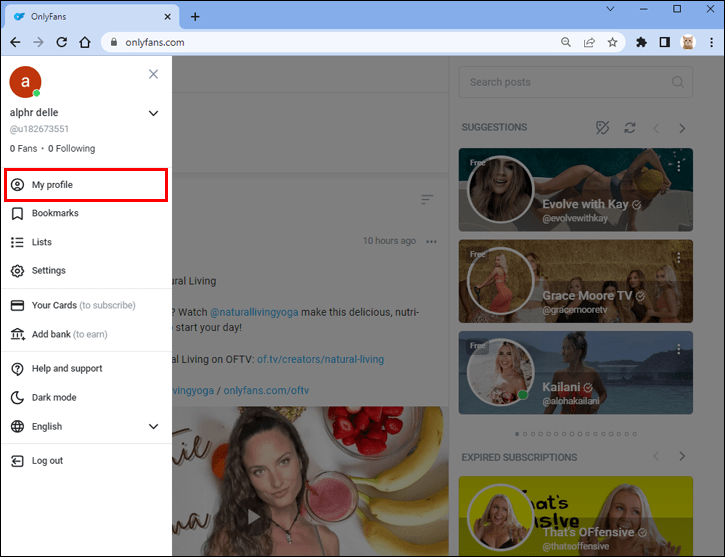The height and width of the screenshot is (557, 725).
Task: Reload the page
Action: 61,43
